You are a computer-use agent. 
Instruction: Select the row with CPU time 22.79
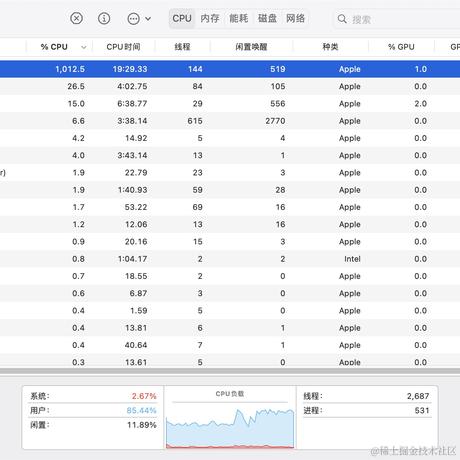[x=230, y=173]
